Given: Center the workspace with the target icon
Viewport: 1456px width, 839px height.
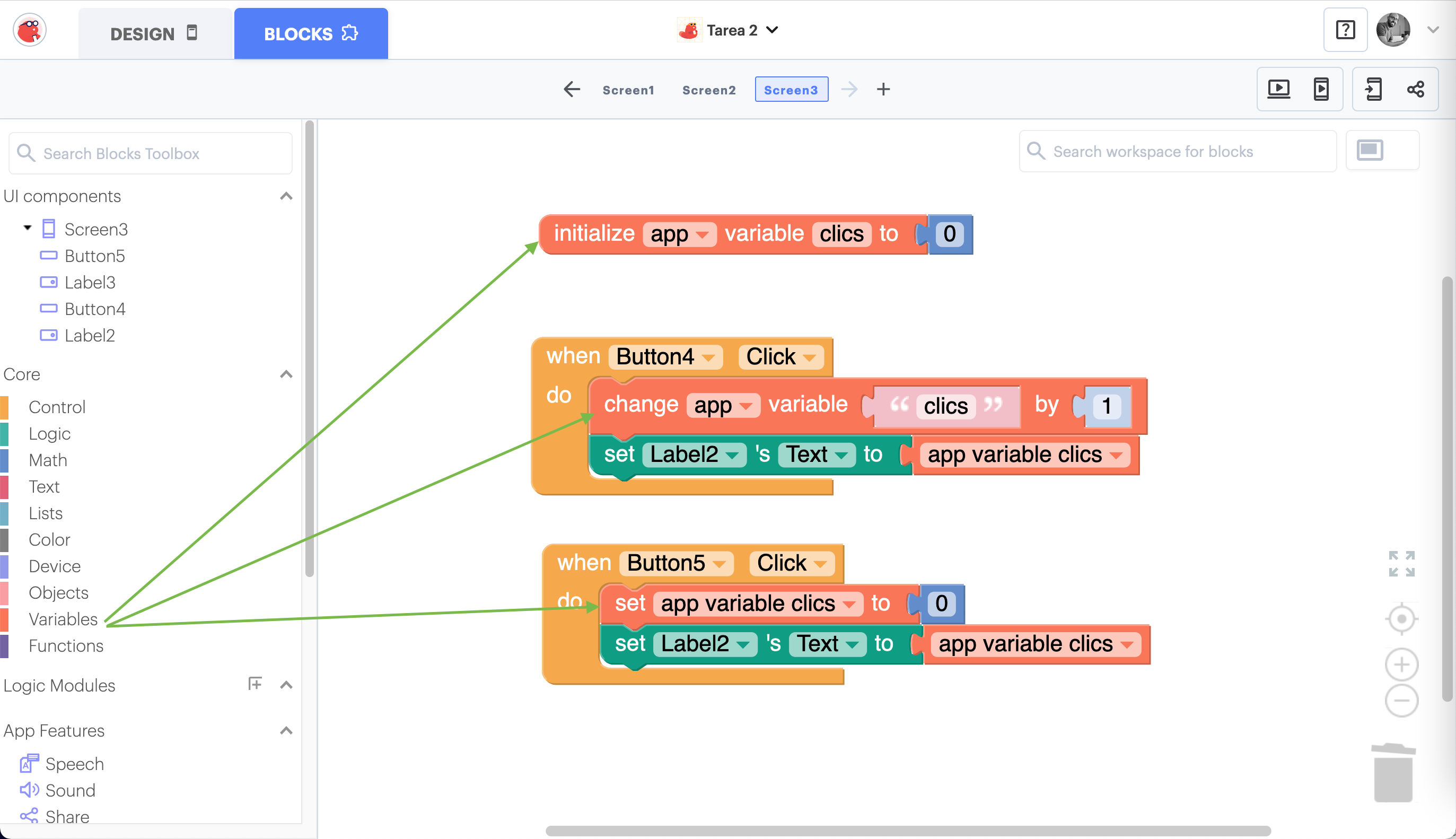Looking at the screenshot, I should point(1401,619).
